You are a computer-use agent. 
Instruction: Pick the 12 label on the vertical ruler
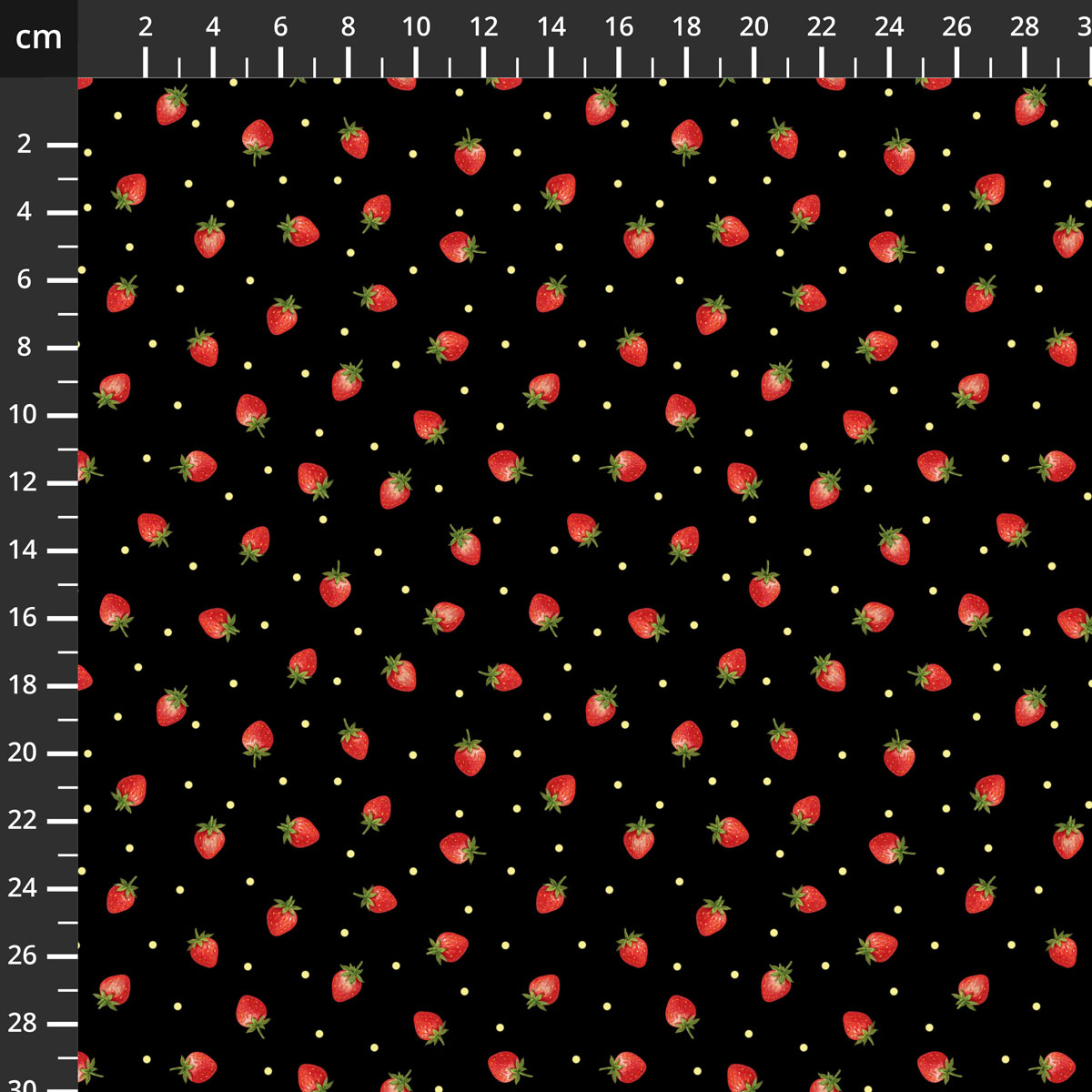(x=23, y=482)
